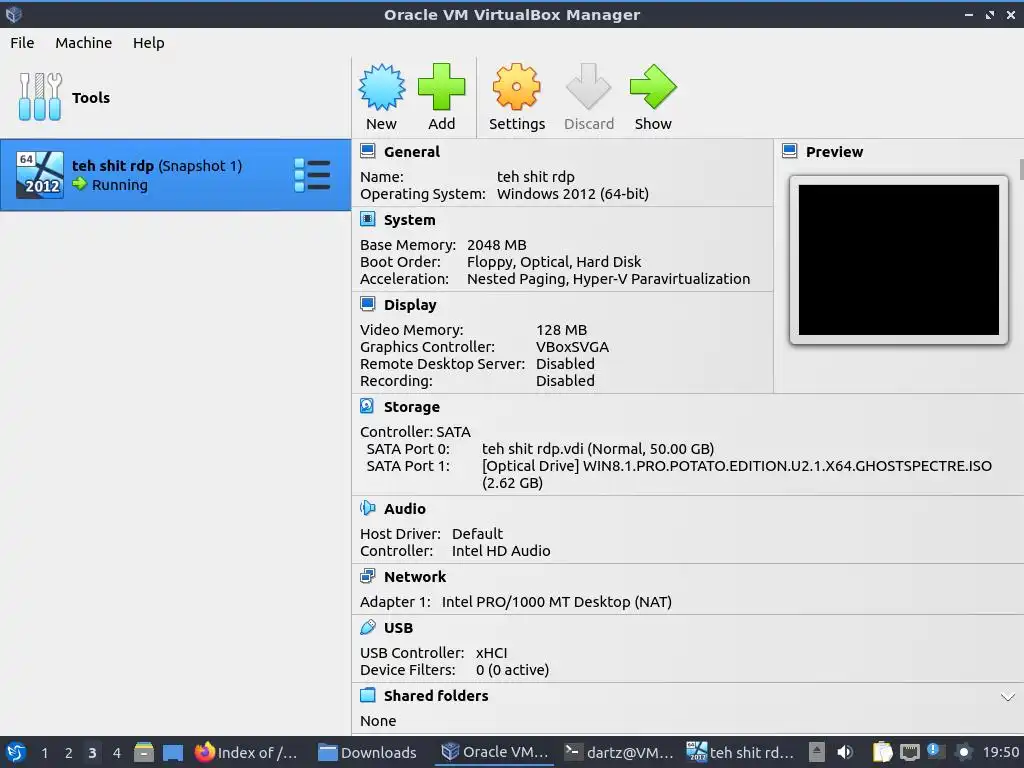Click the eject removable media tray icon
The image size is (1024, 768).
[x=816, y=752]
